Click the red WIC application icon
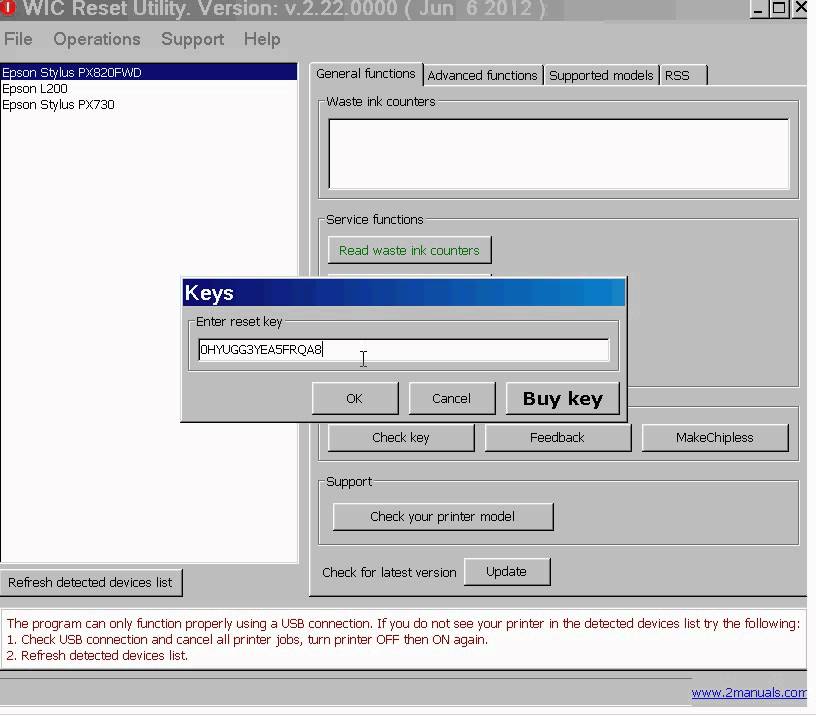 pyautogui.click(x=9, y=7)
